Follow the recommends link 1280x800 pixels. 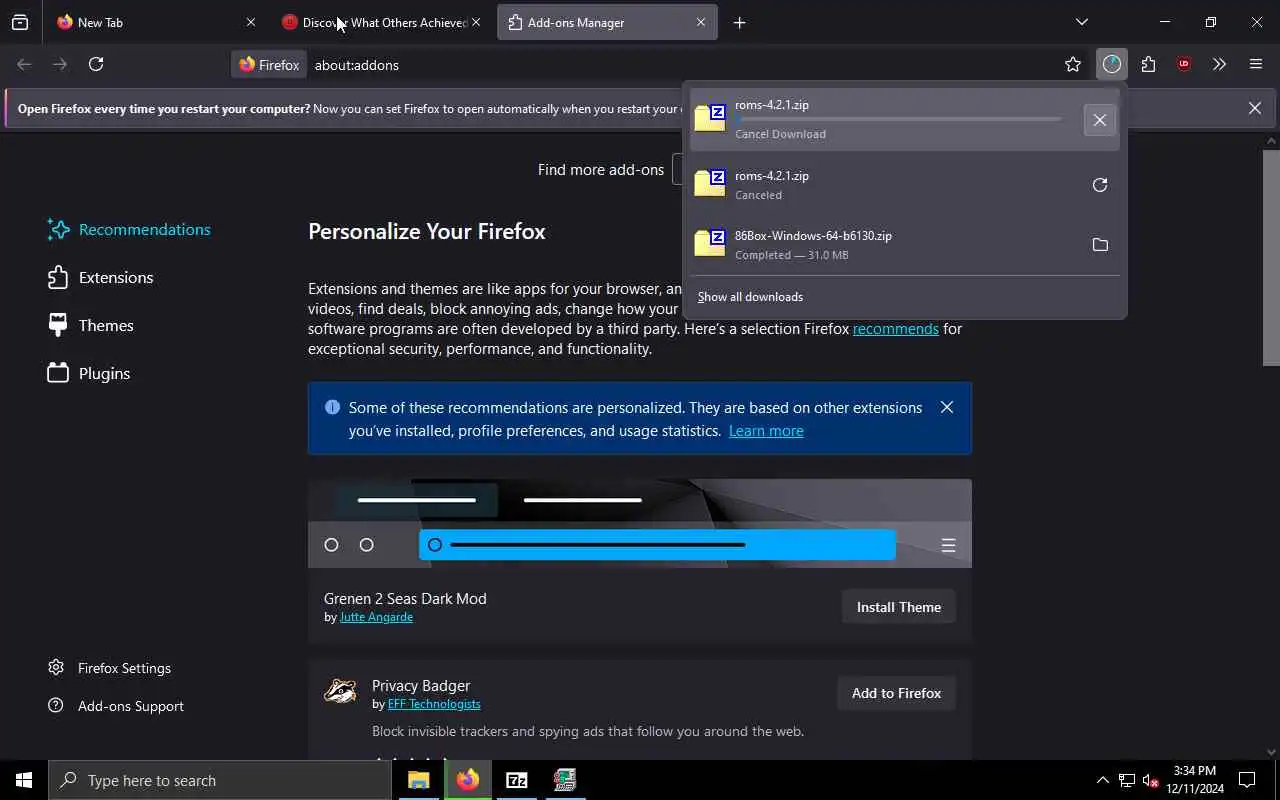click(x=896, y=328)
